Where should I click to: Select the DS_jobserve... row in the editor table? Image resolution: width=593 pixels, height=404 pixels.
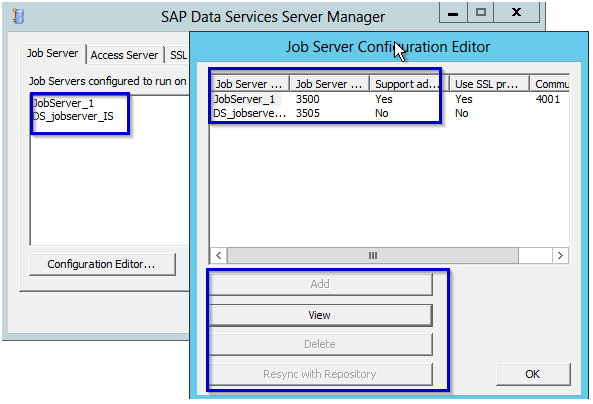click(x=390, y=113)
